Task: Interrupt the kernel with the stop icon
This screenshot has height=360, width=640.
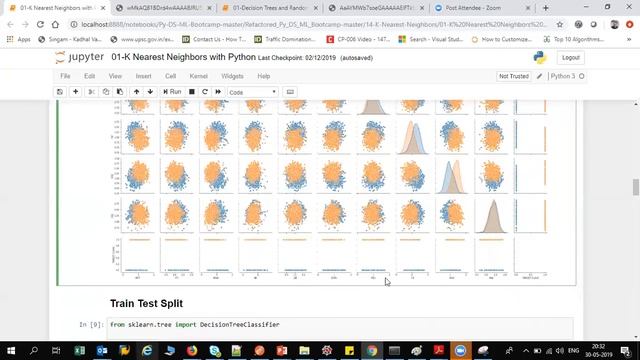Action: (x=191, y=92)
